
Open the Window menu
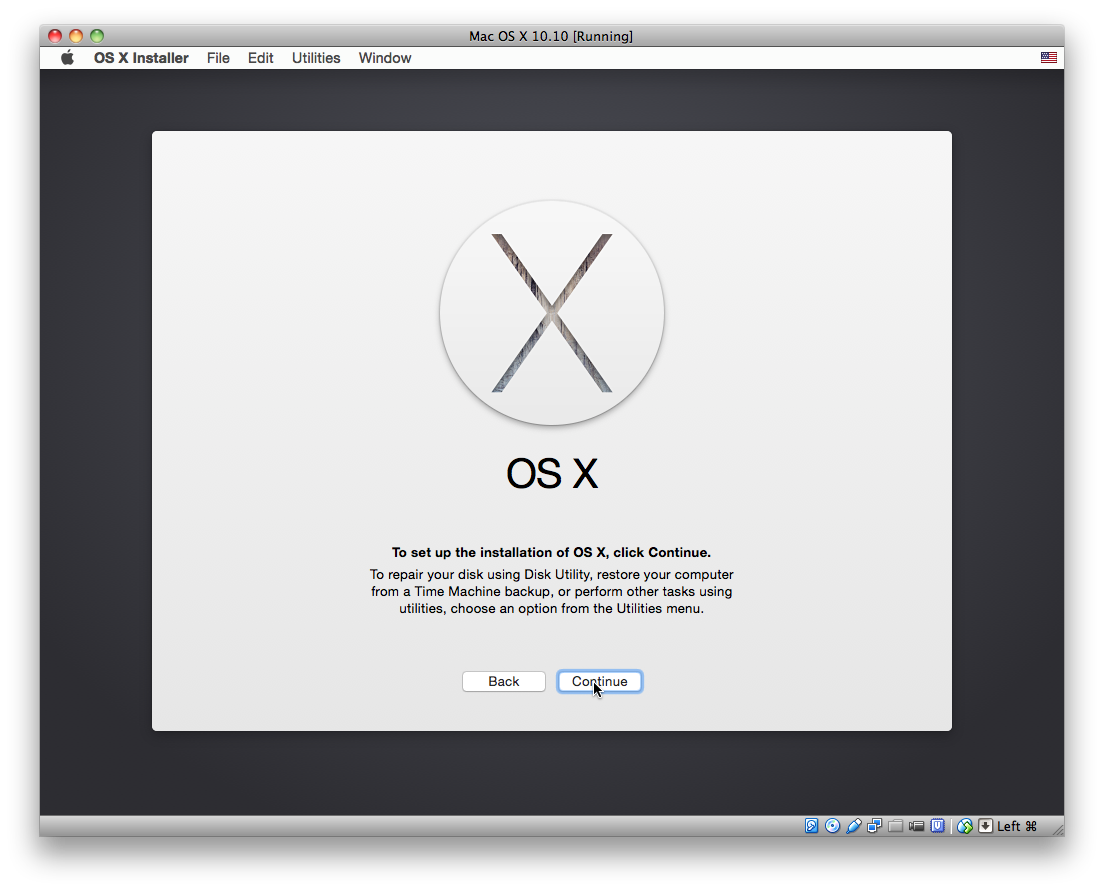click(384, 58)
